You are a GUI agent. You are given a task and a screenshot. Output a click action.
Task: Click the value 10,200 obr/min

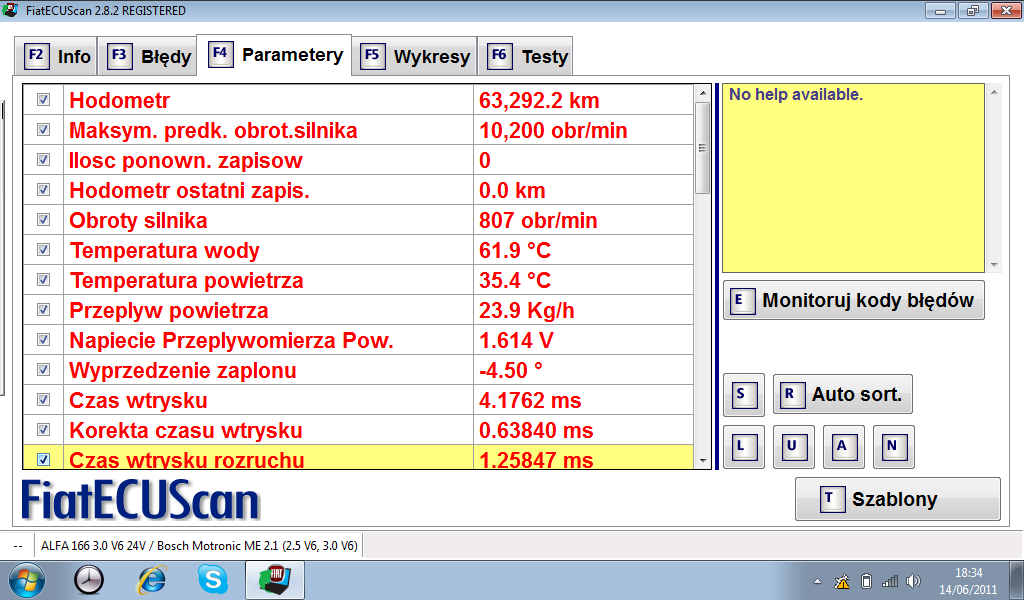click(x=553, y=130)
